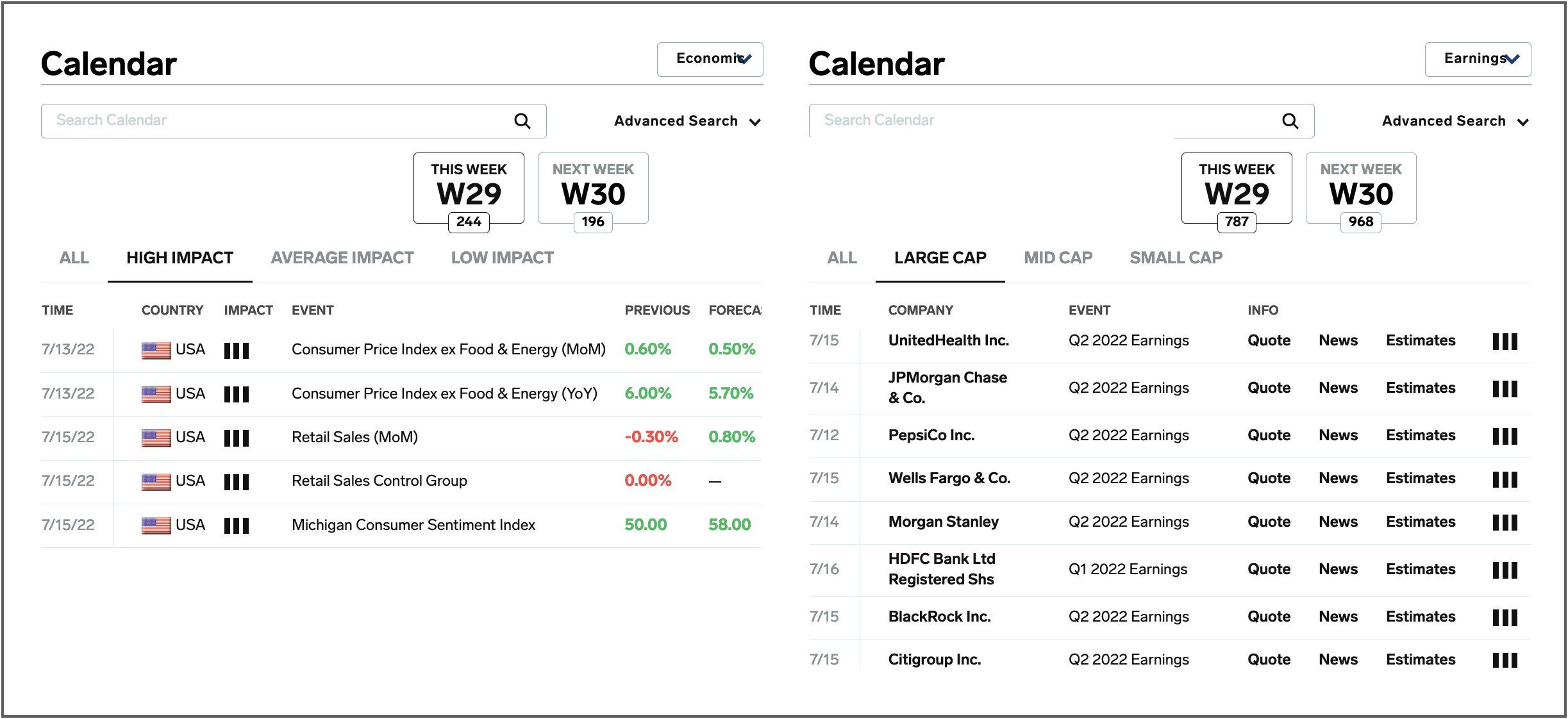Click impact bars icon for UnitedHealth row
1568x719 pixels.
coord(1505,341)
